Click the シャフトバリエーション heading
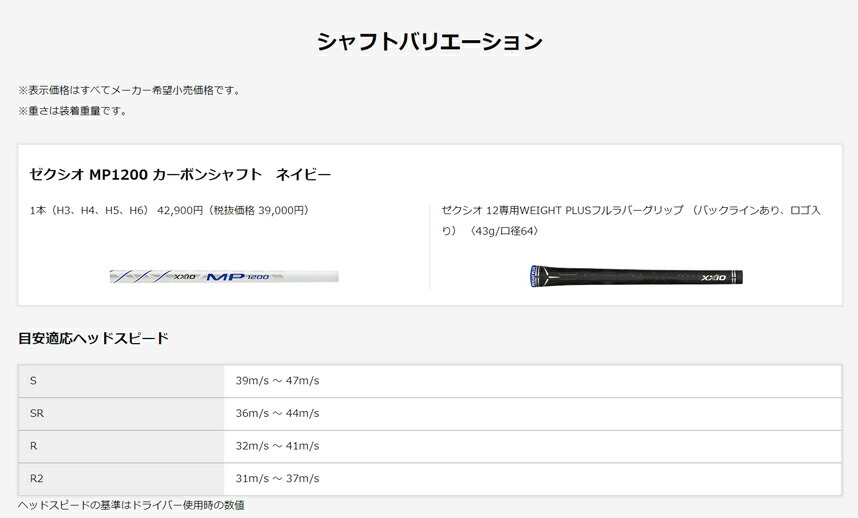858x518 pixels. 430,42
